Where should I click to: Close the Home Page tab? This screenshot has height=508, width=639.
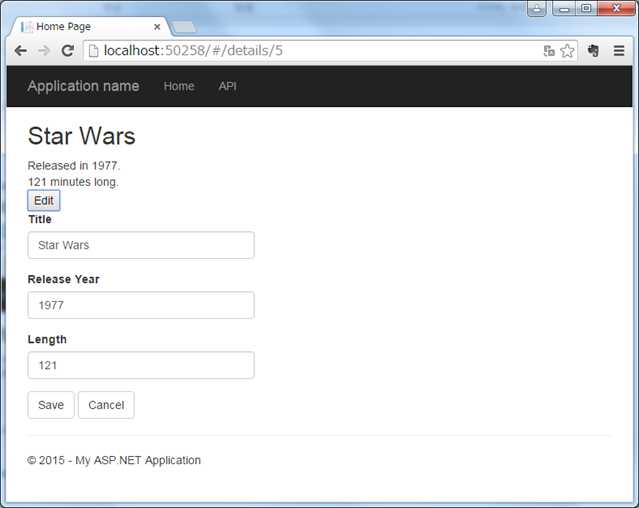coord(157,27)
